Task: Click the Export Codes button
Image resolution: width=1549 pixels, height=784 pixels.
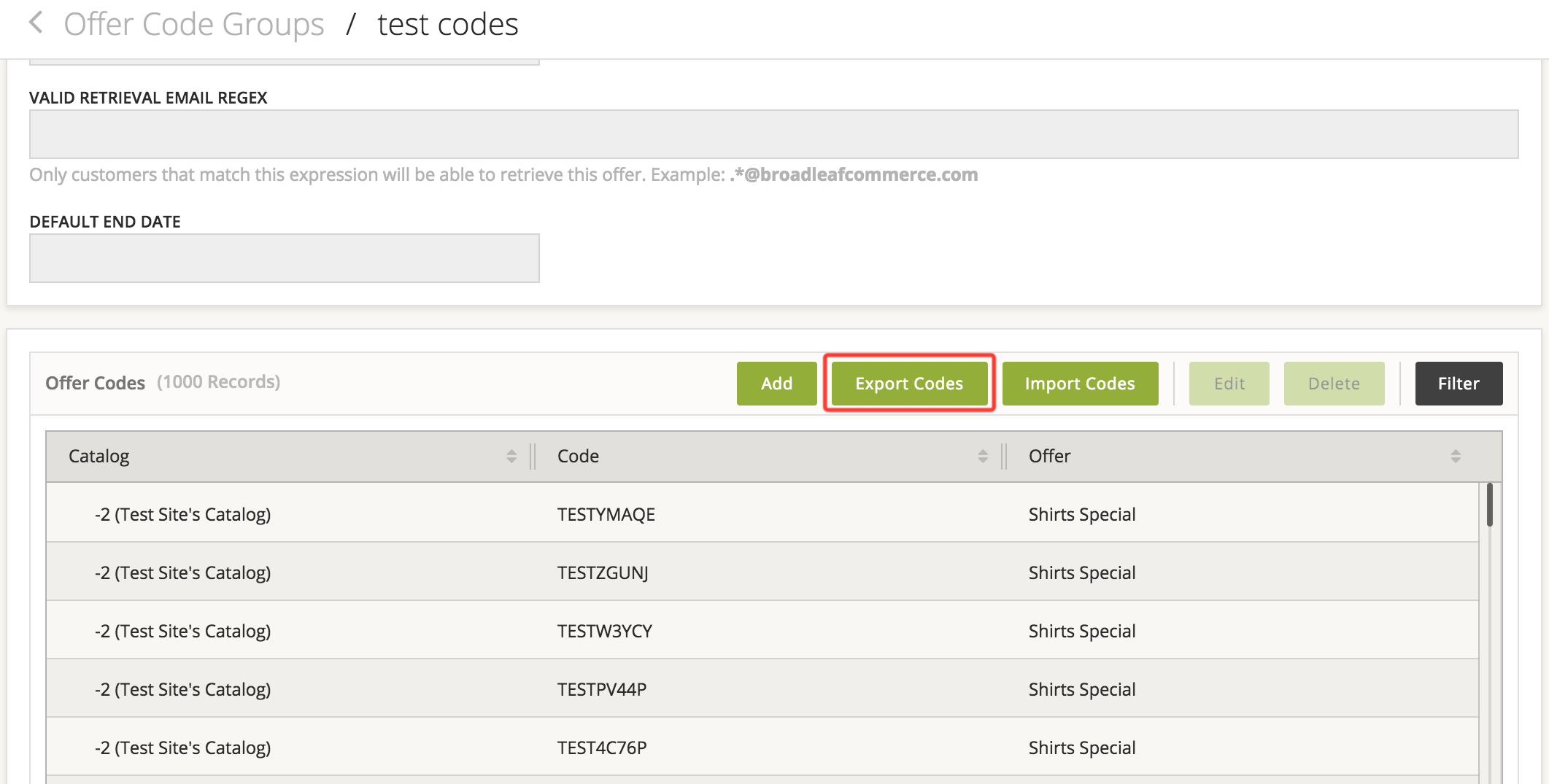Action: pyautogui.click(x=909, y=384)
